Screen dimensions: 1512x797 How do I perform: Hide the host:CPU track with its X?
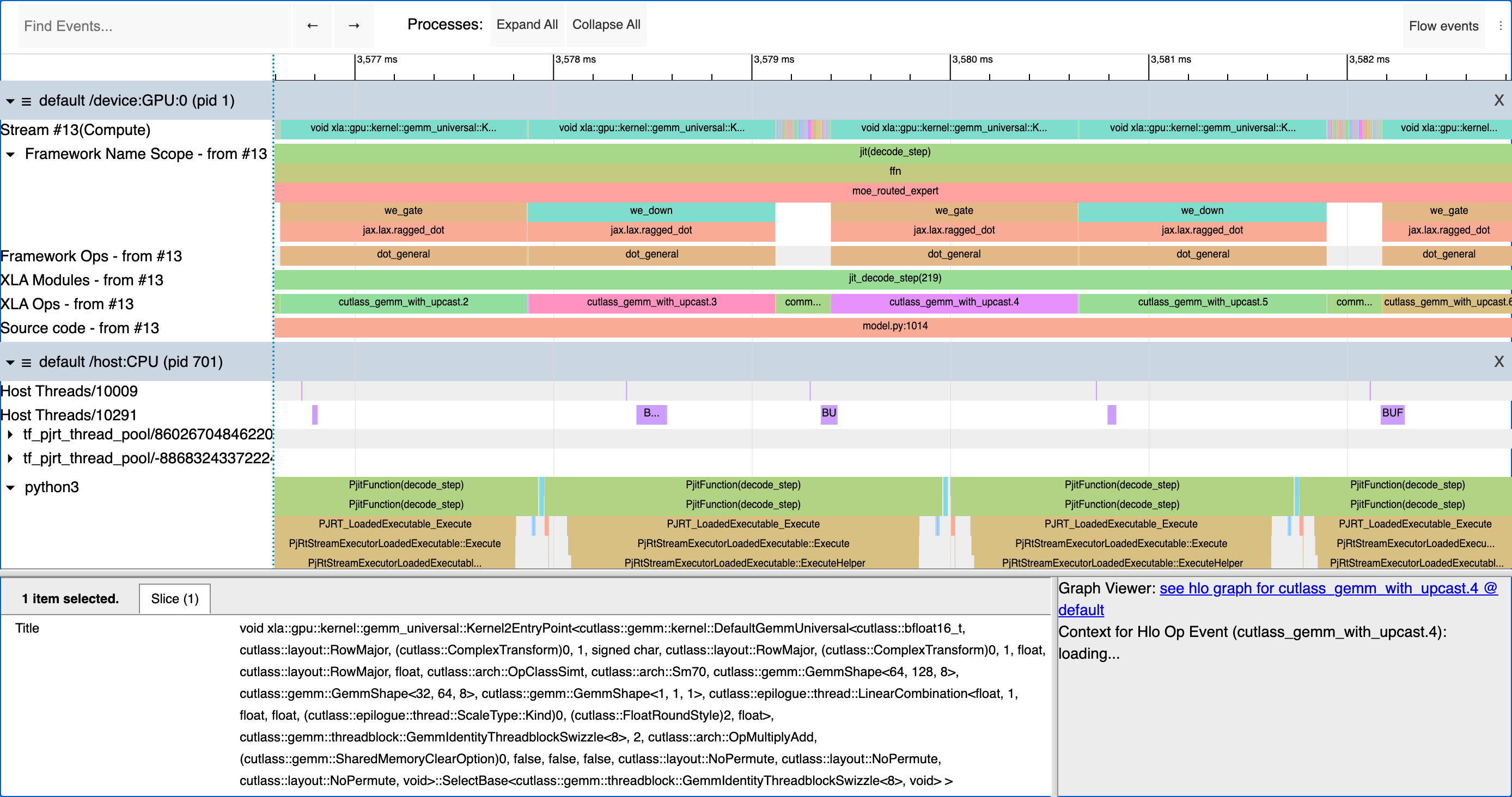[x=1499, y=362]
